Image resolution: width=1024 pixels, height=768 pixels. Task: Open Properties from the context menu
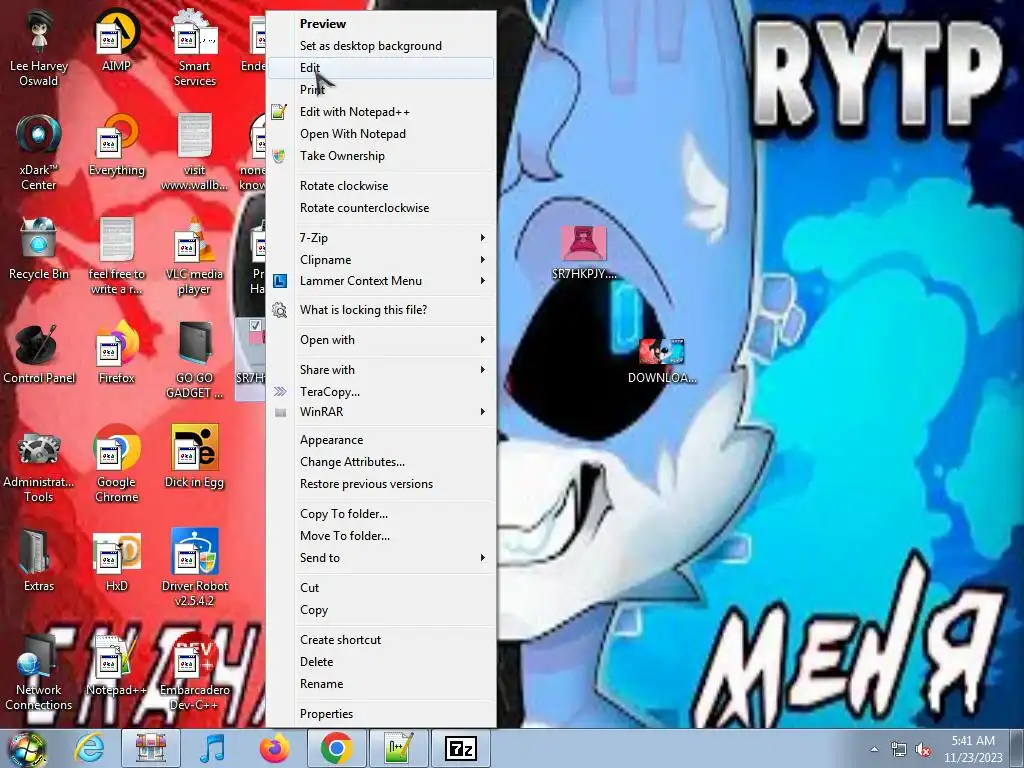click(381, 714)
